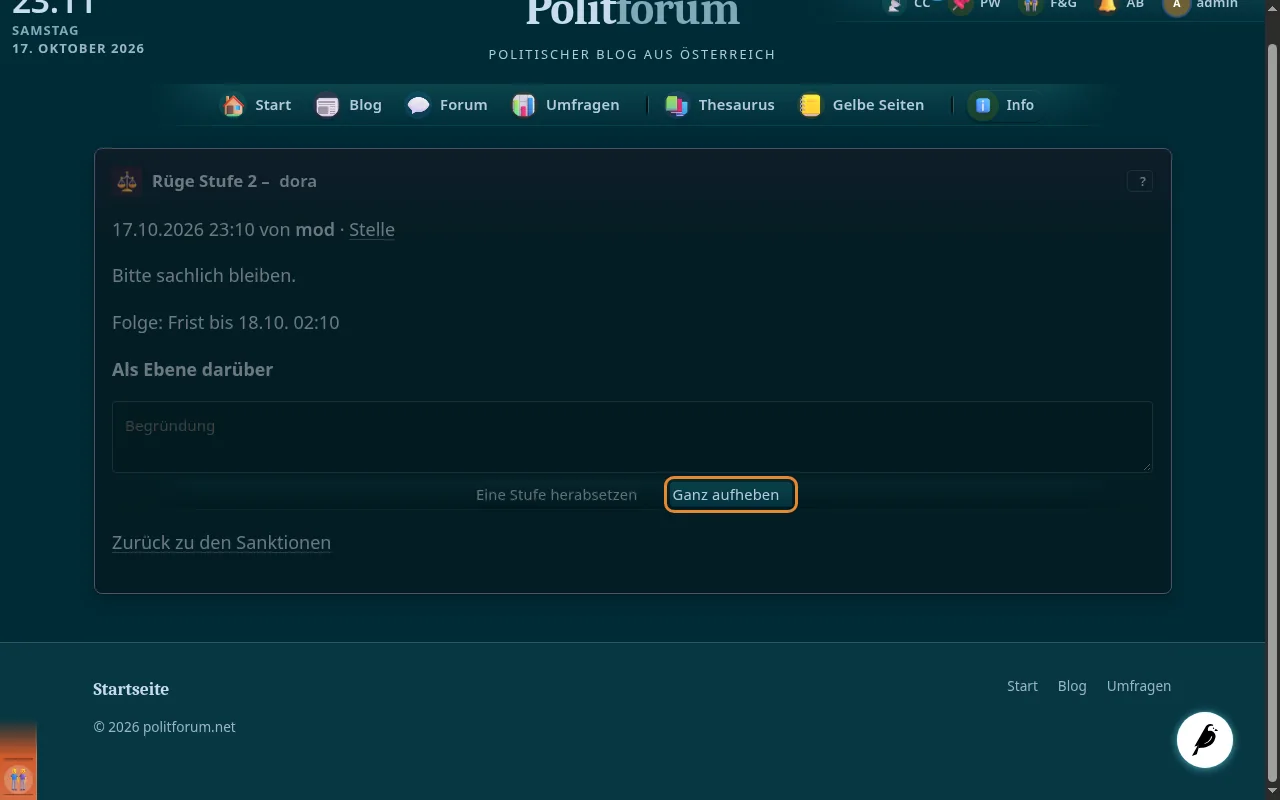Click the Ganz aufheben button
The height and width of the screenshot is (800, 1280).
point(730,495)
